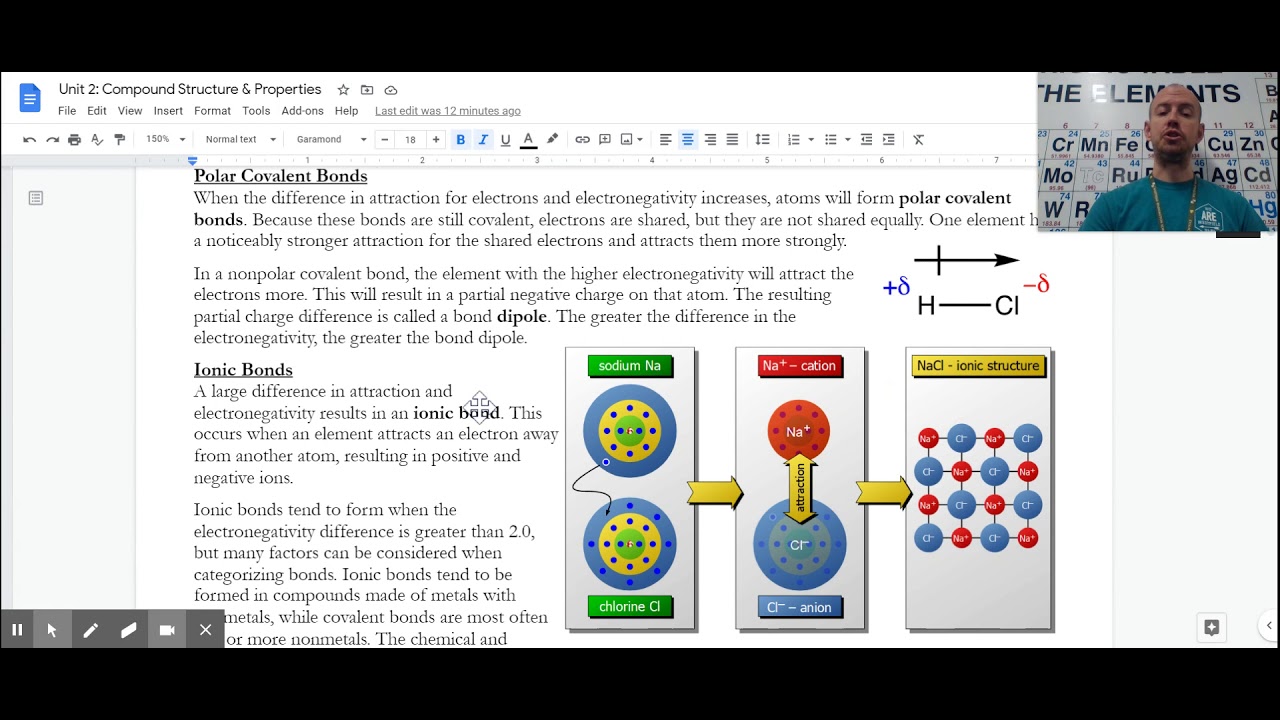
Task: Toggle italic formatting
Action: point(483,139)
